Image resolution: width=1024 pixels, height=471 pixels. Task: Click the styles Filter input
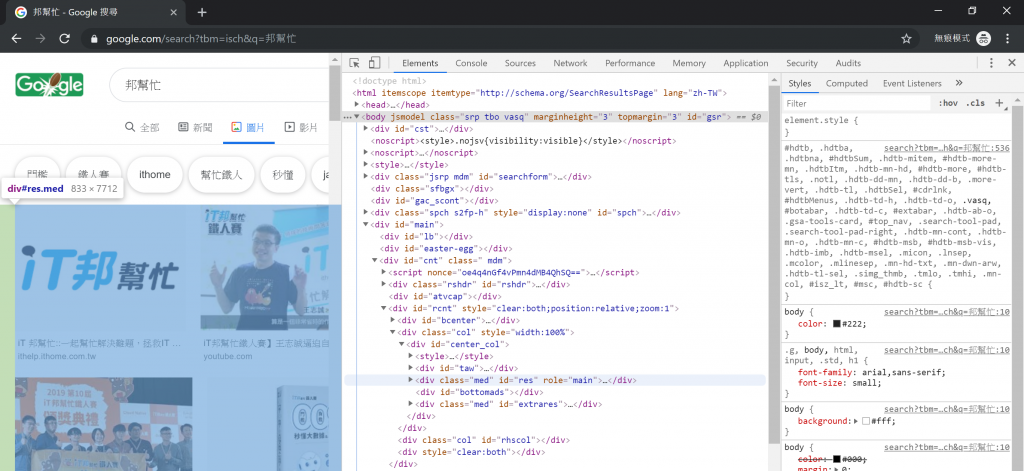857,103
